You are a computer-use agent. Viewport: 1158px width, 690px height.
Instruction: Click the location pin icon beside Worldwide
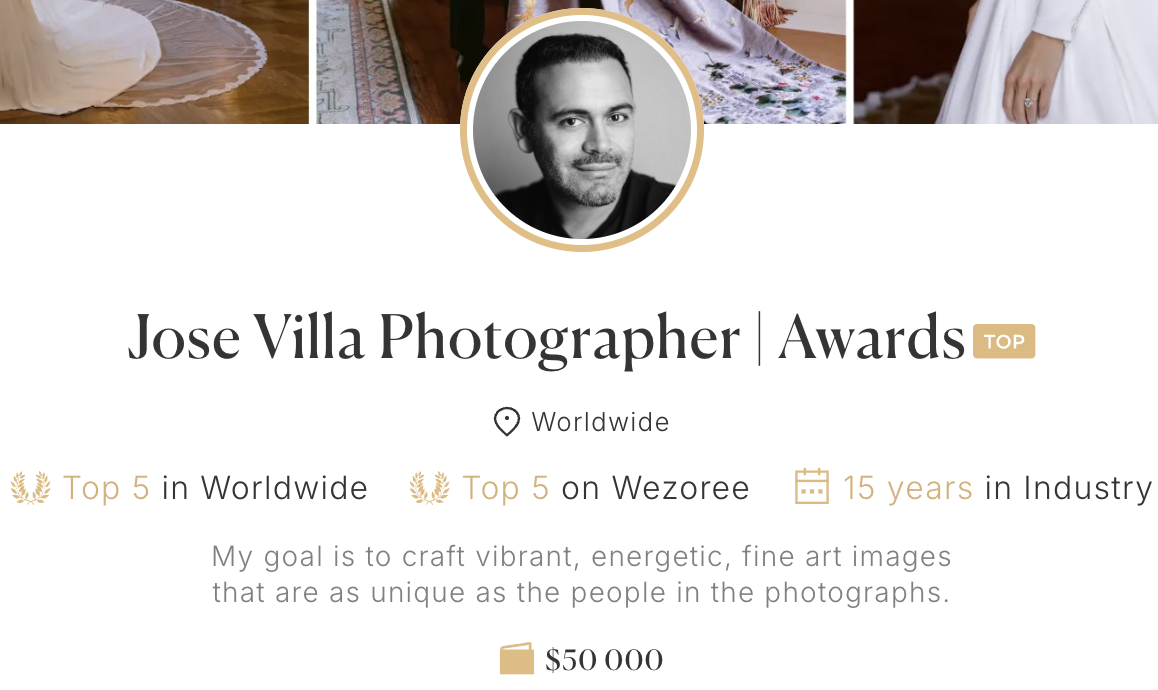[x=507, y=422]
